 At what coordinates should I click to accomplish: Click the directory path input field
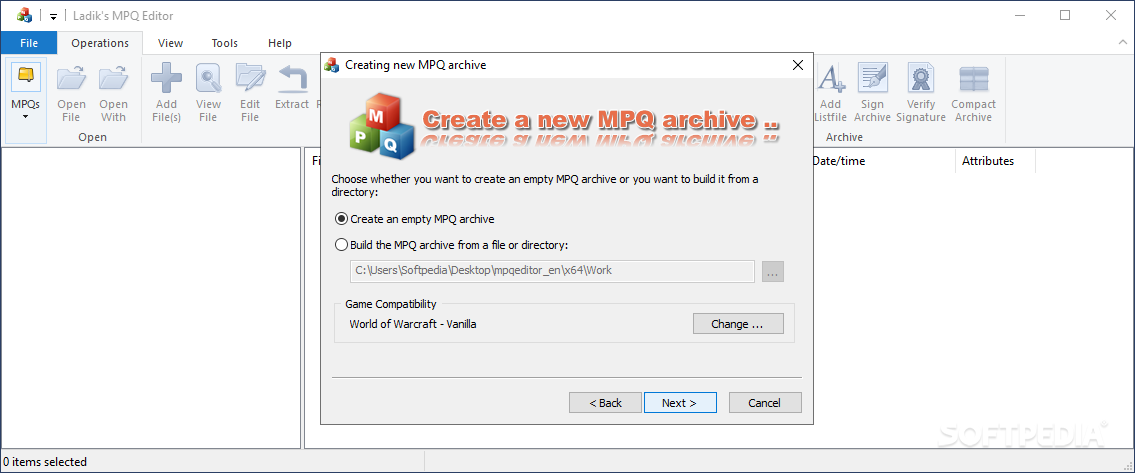pos(552,272)
